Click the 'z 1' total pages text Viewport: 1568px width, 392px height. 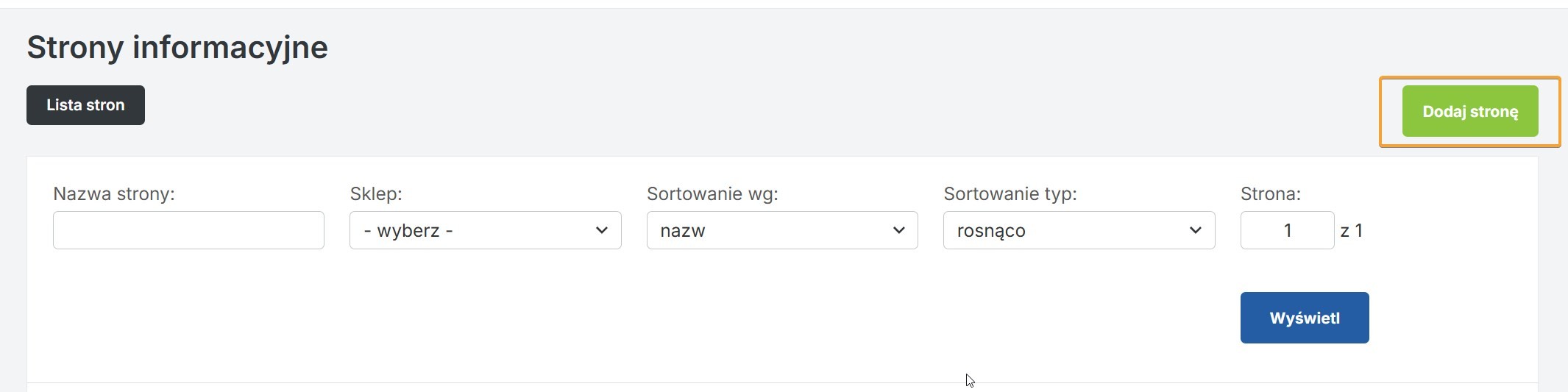coord(1352,231)
